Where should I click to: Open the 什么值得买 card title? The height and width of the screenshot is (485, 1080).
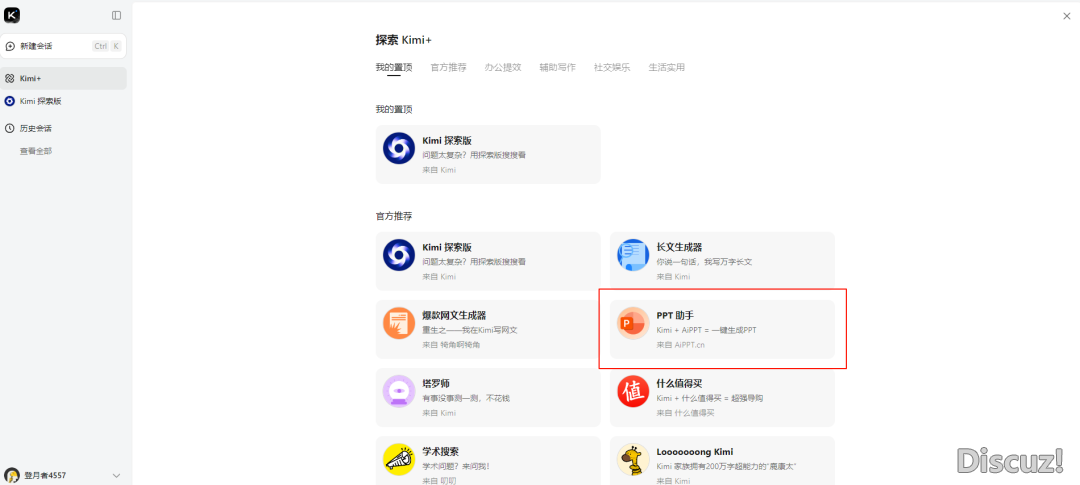coord(679,384)
